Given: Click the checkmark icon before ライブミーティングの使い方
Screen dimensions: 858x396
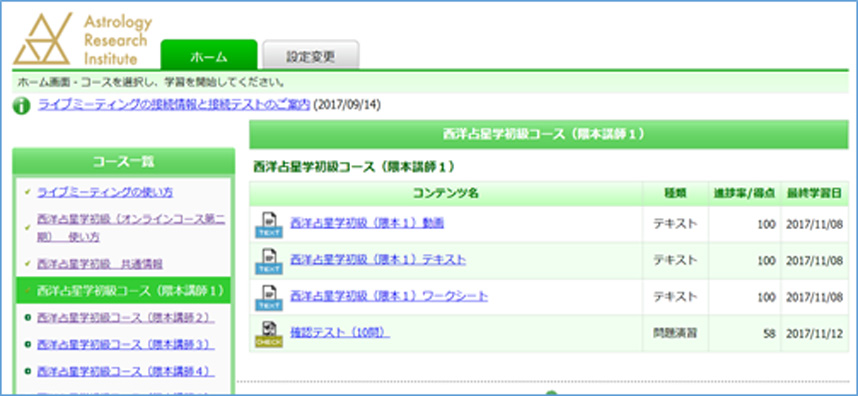Looking at the screenshot, I should coord(27,193).
